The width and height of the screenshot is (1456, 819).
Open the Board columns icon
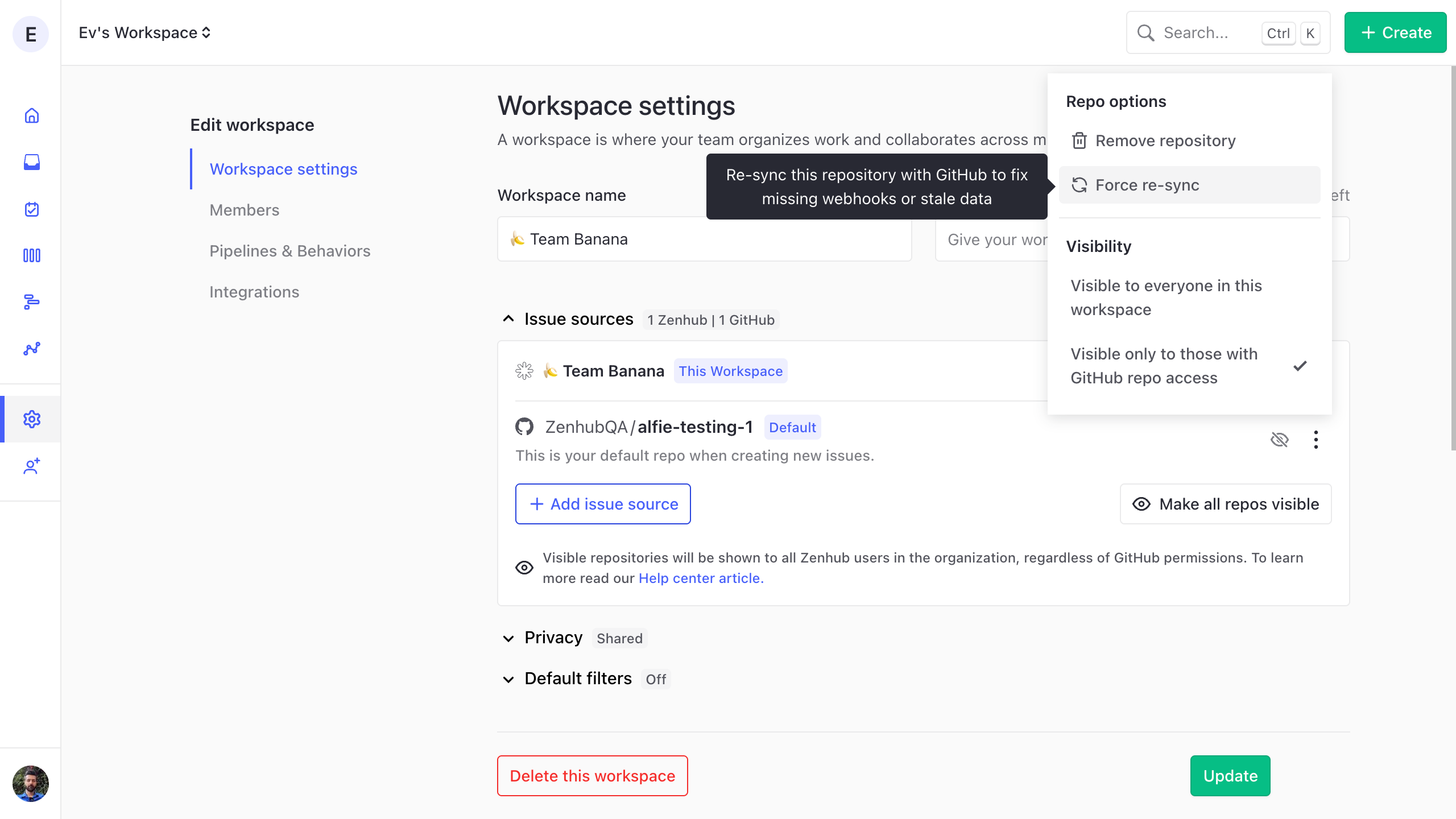(32, 255)
